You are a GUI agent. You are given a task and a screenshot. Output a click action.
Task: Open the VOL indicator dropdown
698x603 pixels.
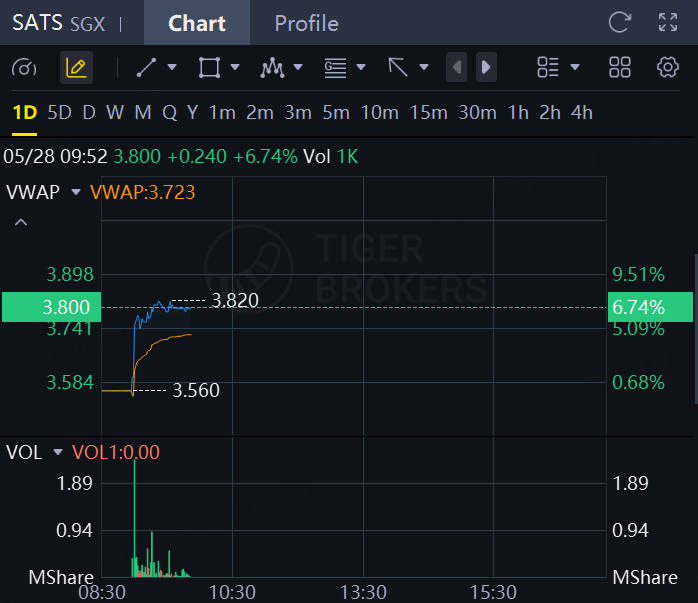click(x=57, y=452)
